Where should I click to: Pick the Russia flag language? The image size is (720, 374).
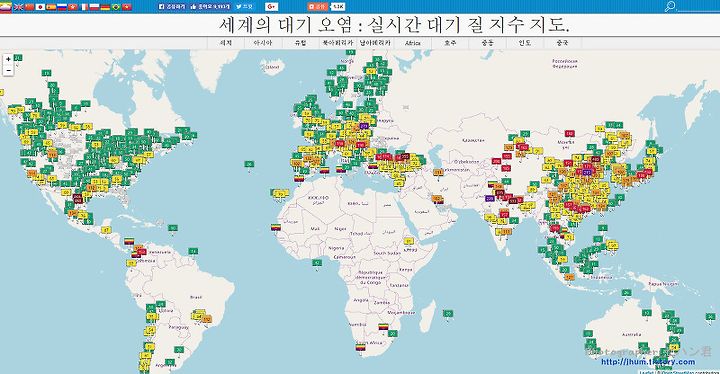[x=62, y=7]
